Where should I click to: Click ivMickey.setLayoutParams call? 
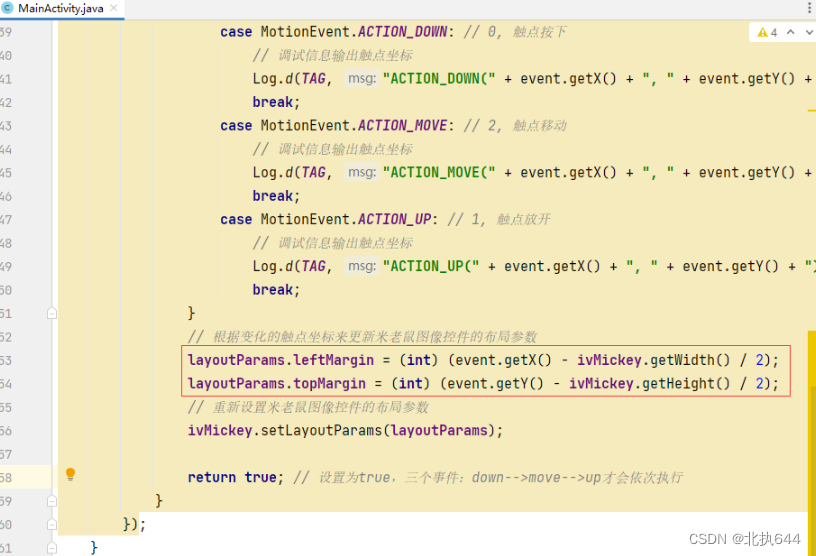(345, 431)
